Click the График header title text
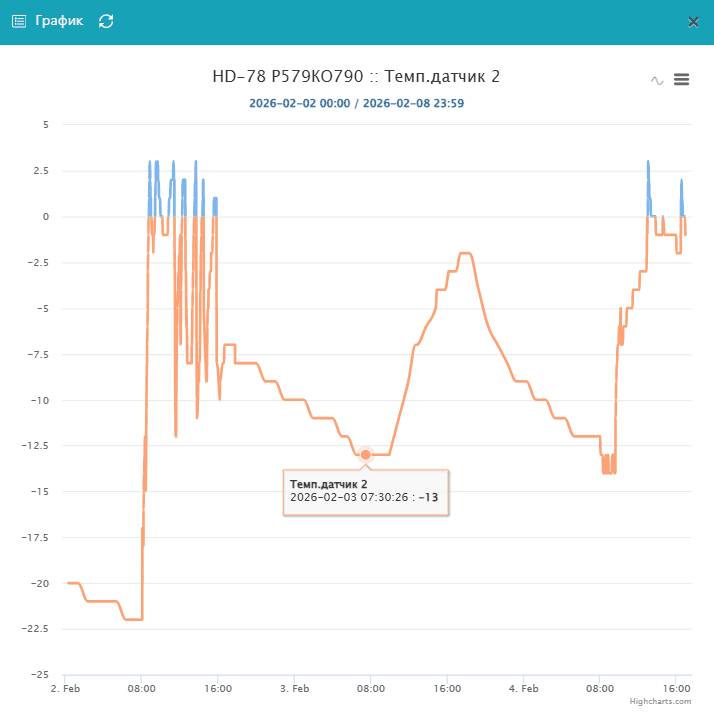This screenshot has height=715, width=714. click(59, 21)
